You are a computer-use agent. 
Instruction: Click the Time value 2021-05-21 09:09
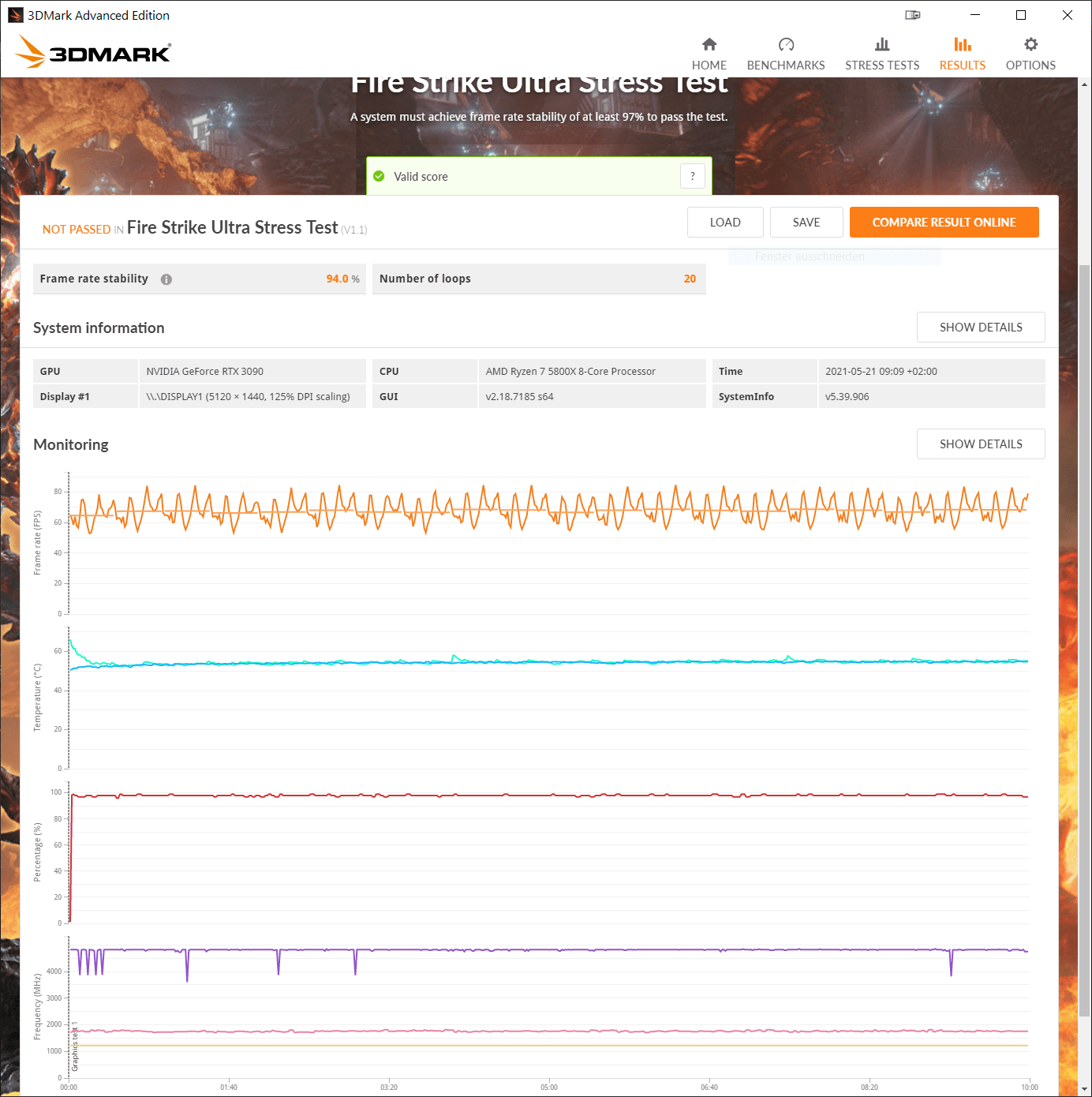coord(881,371)
